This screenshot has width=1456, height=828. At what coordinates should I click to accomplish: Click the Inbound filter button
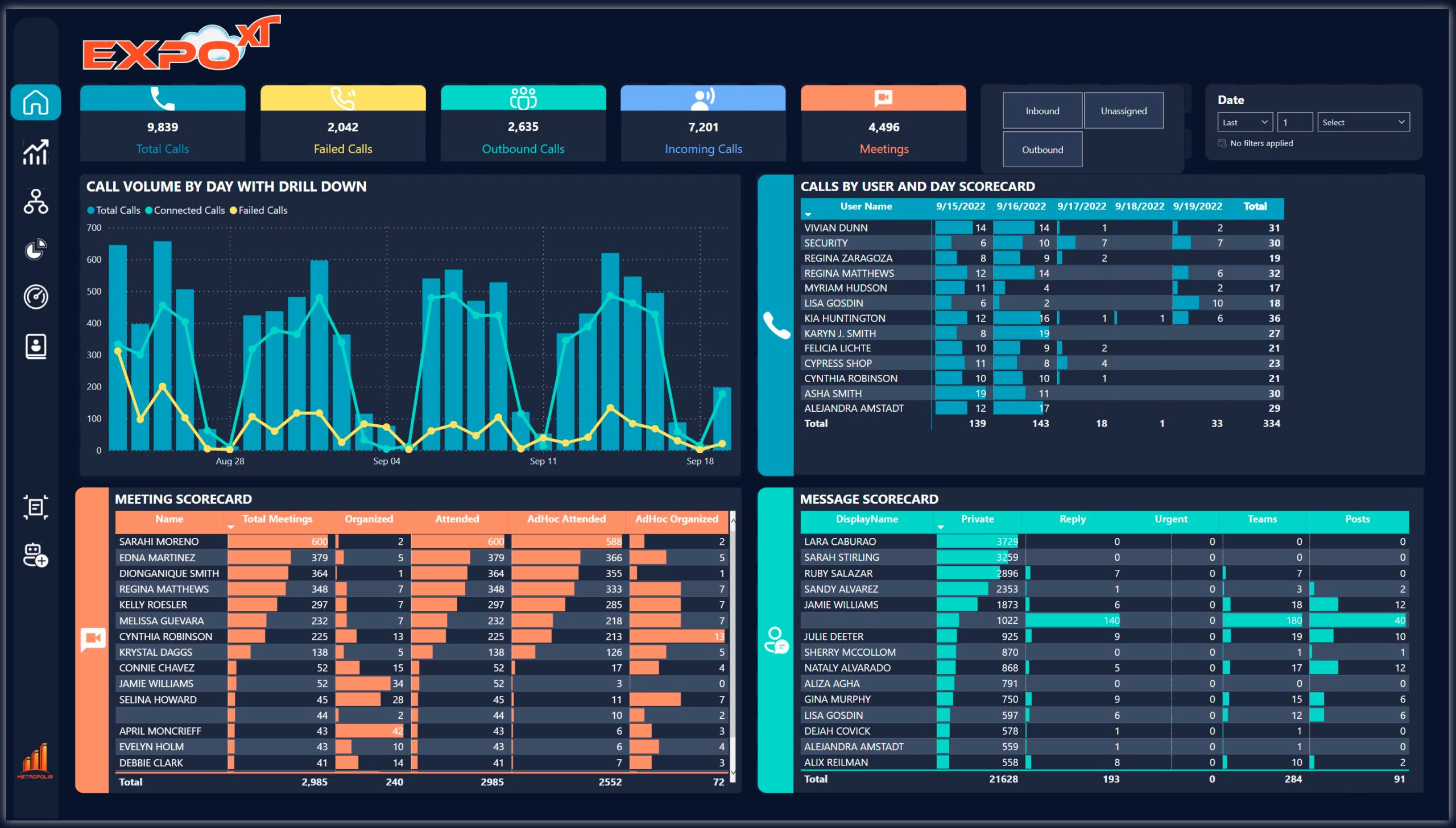coord(1041,110)
